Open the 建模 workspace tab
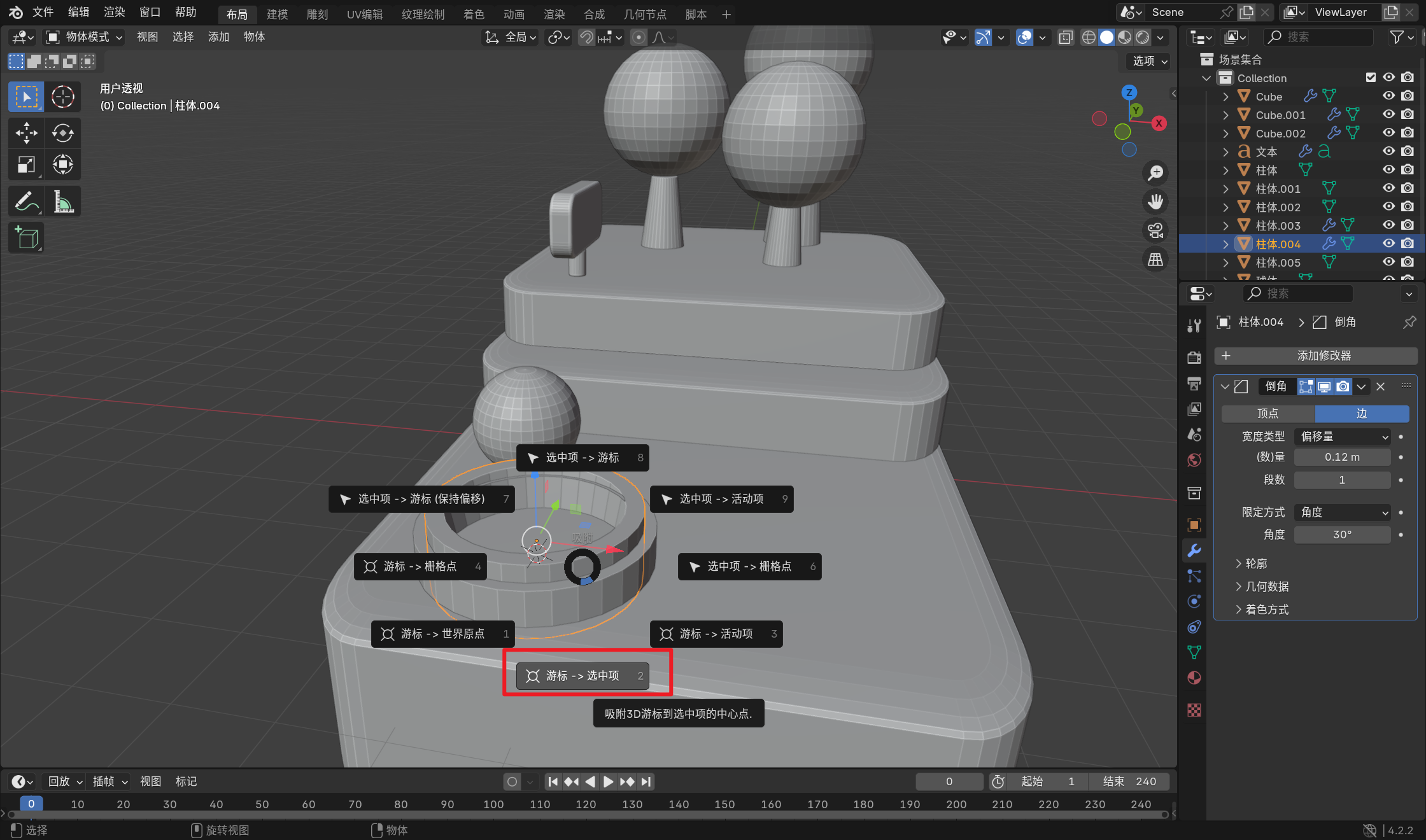1426x840 pixels. 277,14
